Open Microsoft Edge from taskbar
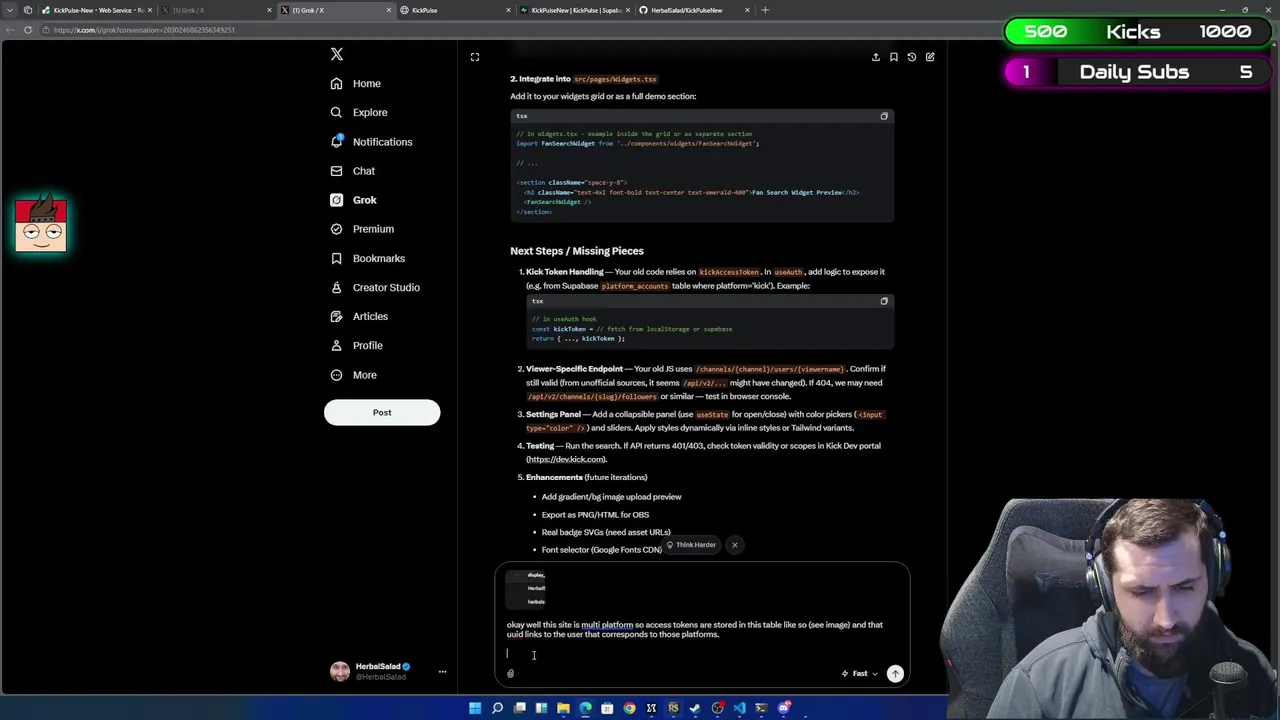1280x720 pixels. tap(585, 708)
